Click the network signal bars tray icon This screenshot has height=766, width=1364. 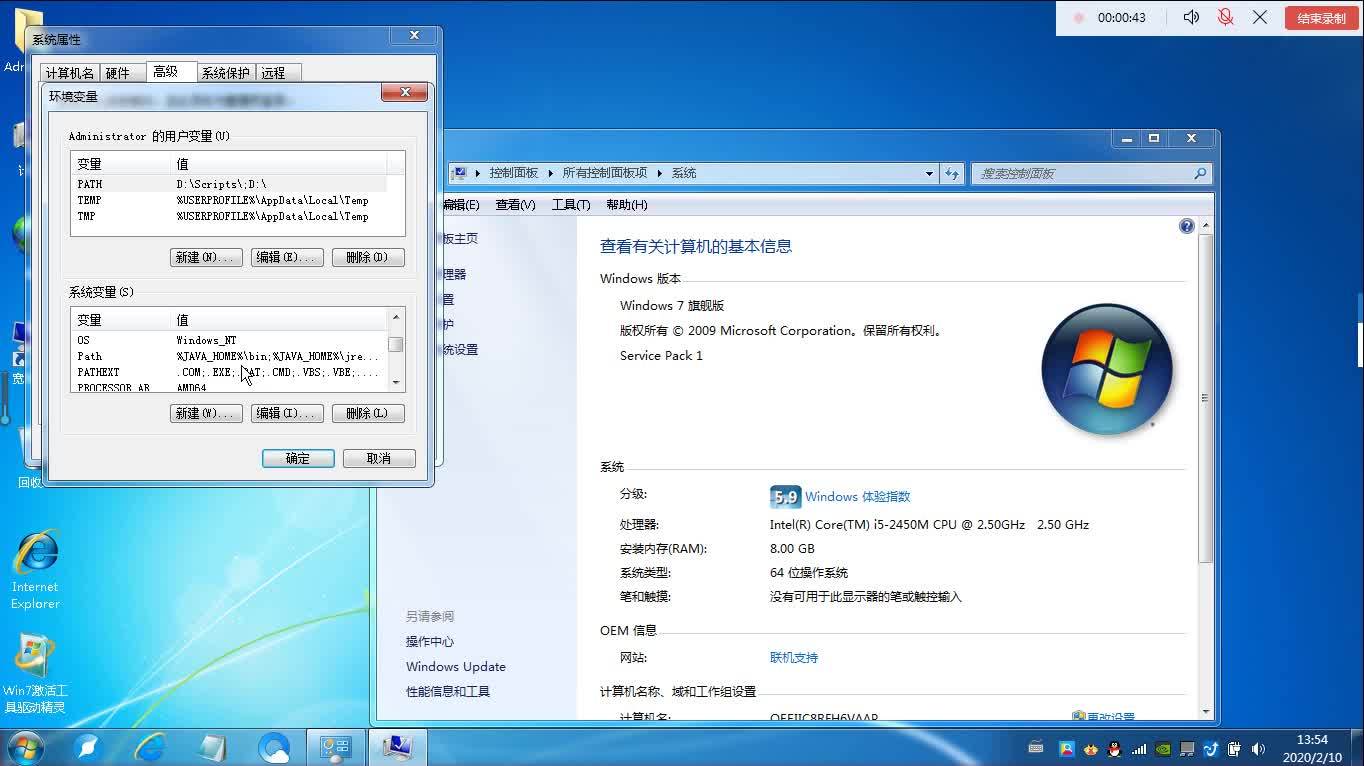click(x=1138, y=748)
